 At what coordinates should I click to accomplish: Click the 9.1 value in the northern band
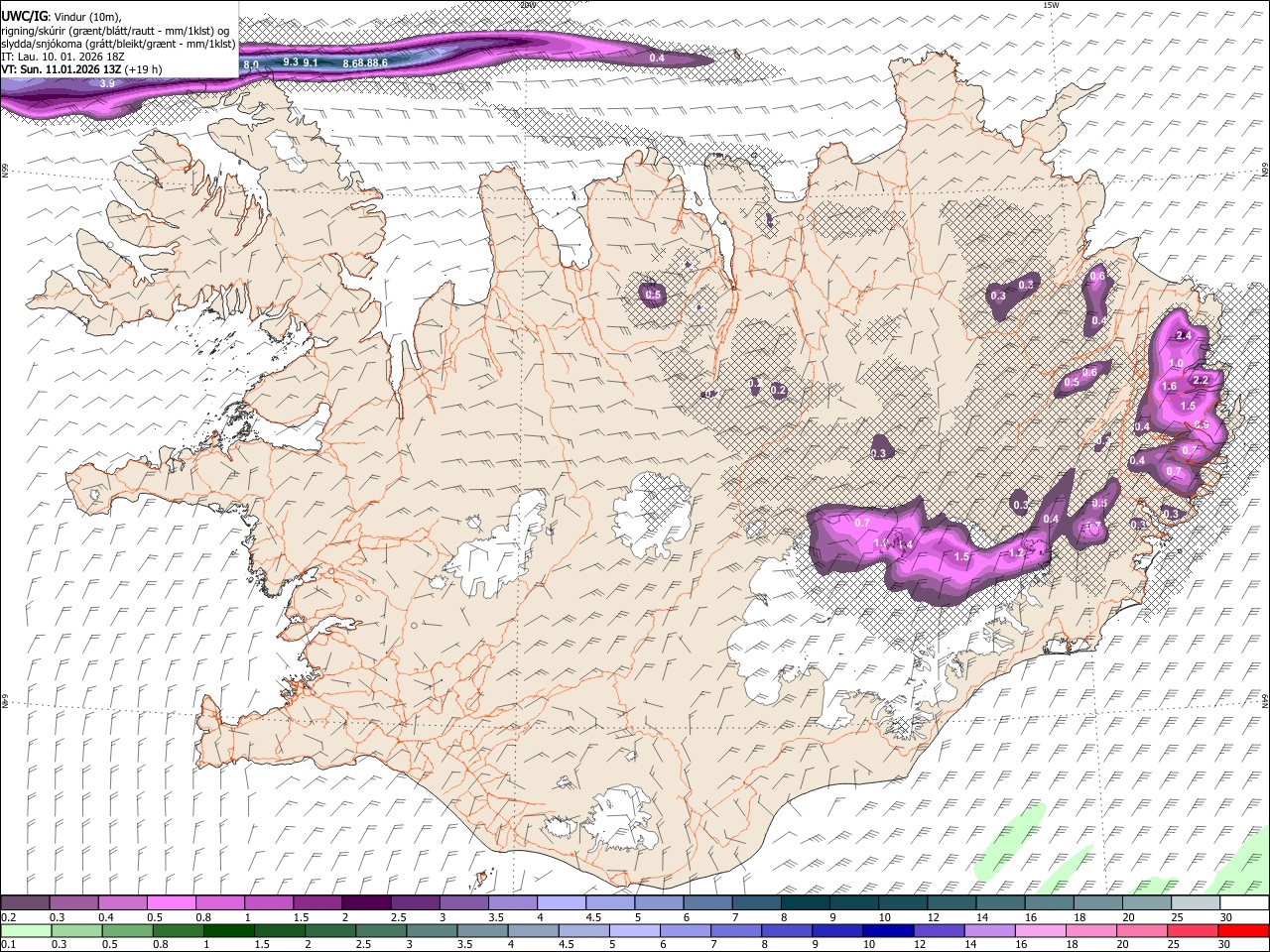click(x=311, y=62)
